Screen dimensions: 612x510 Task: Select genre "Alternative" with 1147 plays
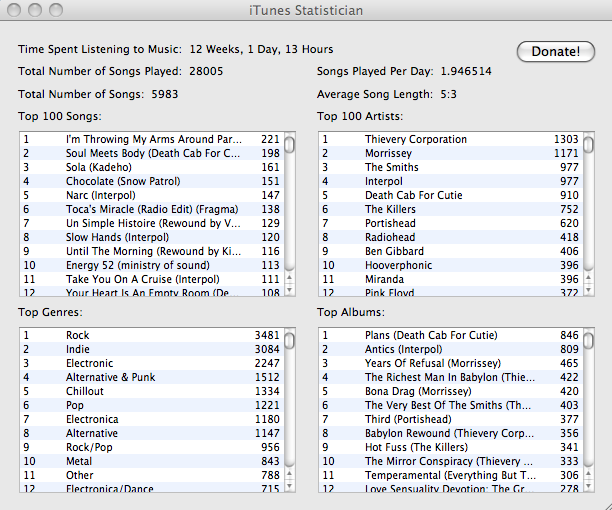152,434
